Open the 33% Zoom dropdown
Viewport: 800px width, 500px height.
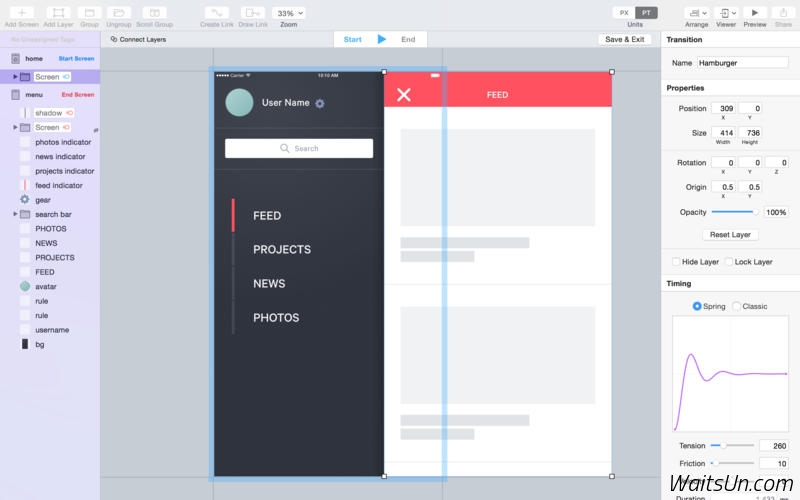[289, 13]
